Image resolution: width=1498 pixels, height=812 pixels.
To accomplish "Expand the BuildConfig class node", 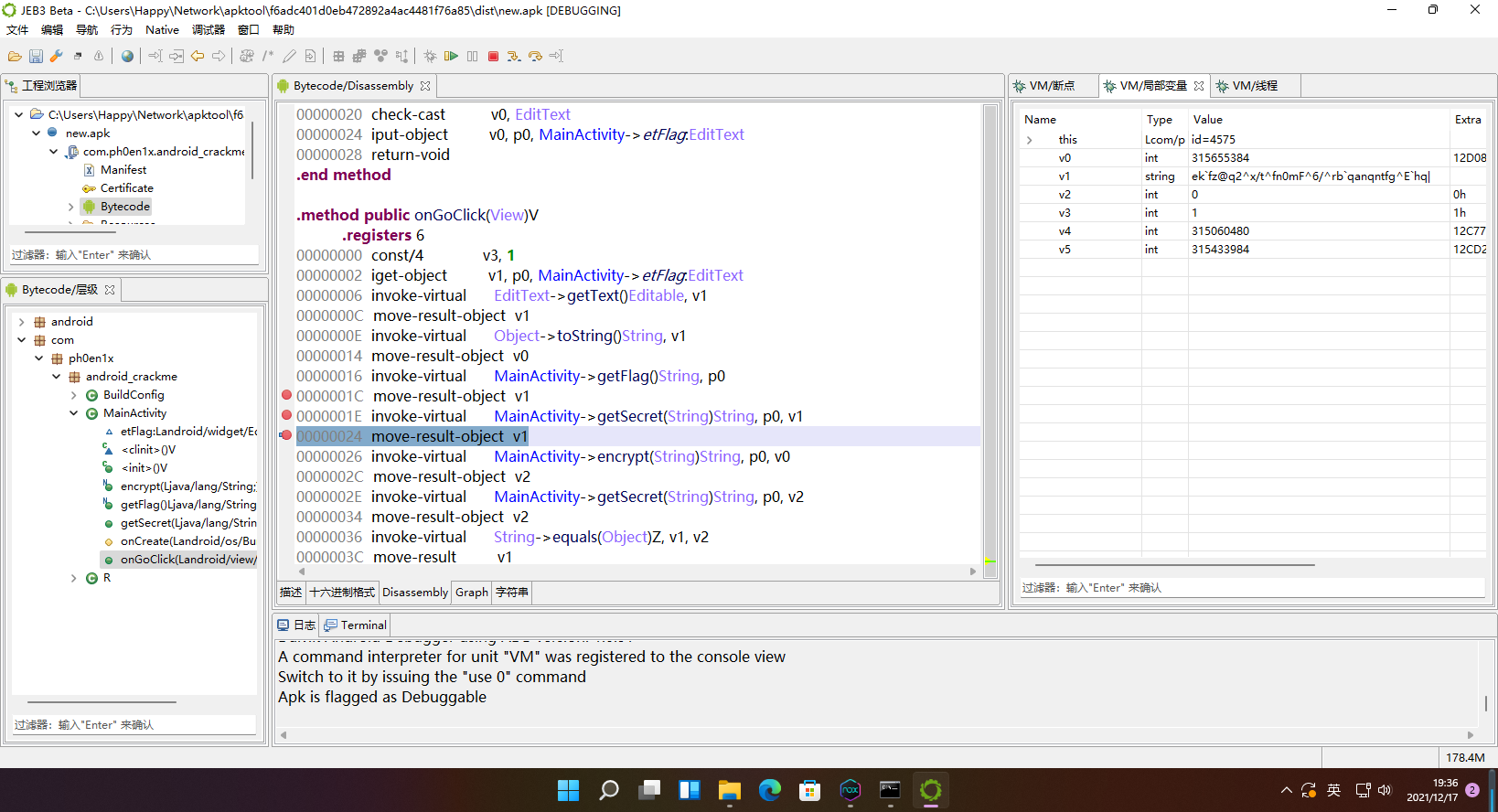I will pos(73,395).
